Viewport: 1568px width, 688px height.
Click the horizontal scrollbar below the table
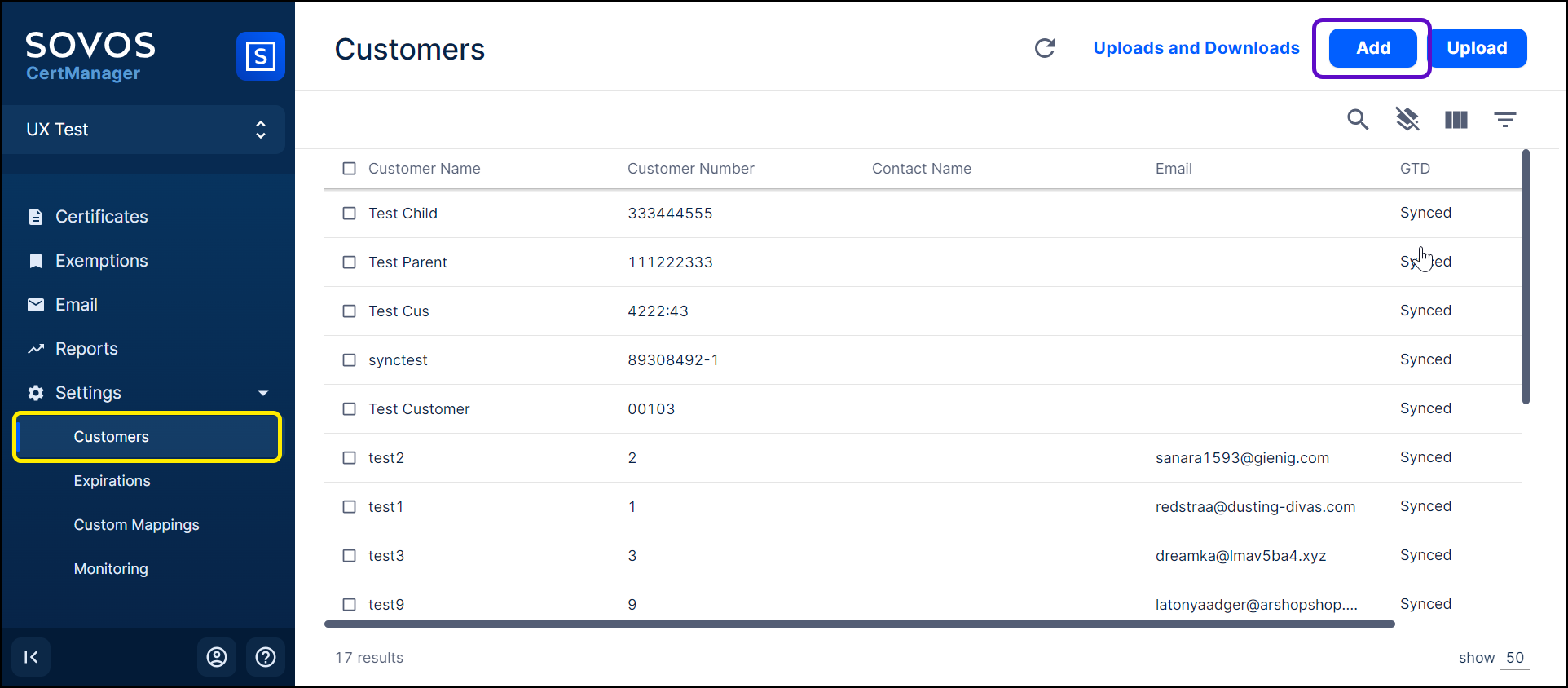(x=859, y=624)
